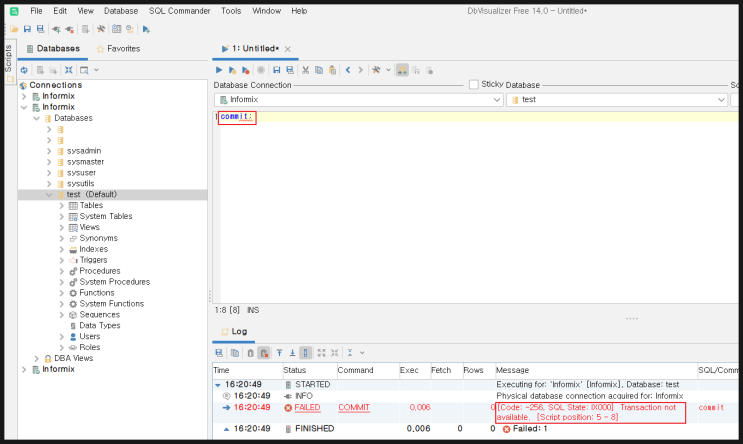Open the Database menu
743x444 pixels.
[121, 11]
